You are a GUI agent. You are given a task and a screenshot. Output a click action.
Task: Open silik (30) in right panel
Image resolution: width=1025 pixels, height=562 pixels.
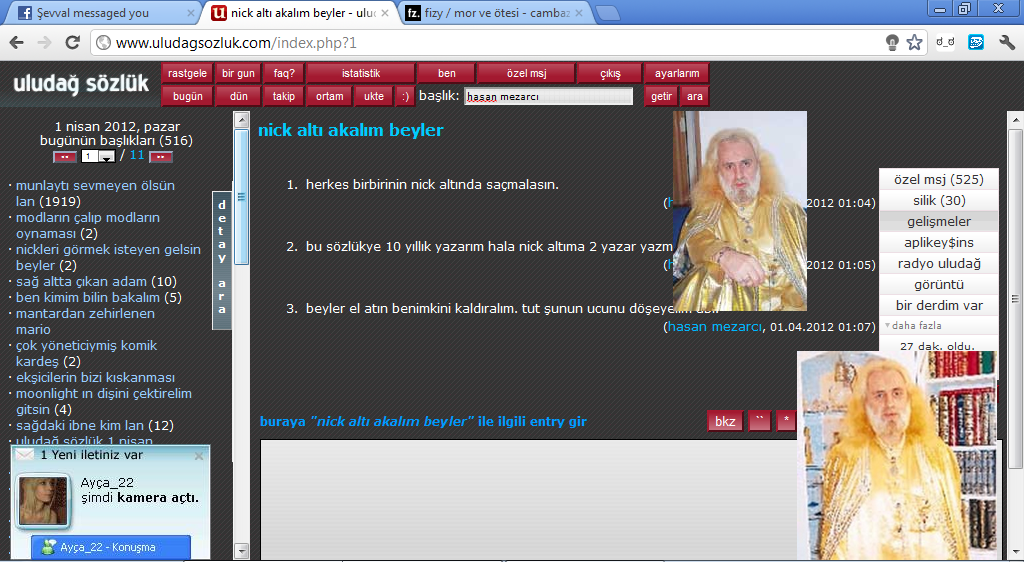[x=939, y=200]
